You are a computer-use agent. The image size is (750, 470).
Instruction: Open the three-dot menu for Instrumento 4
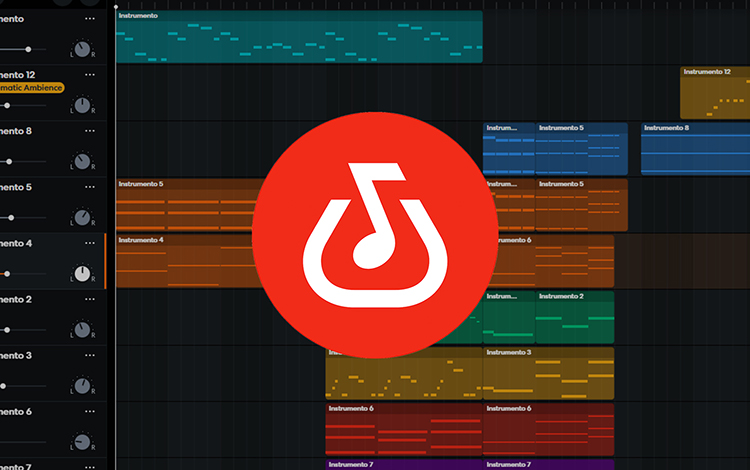tap(90, 243)
